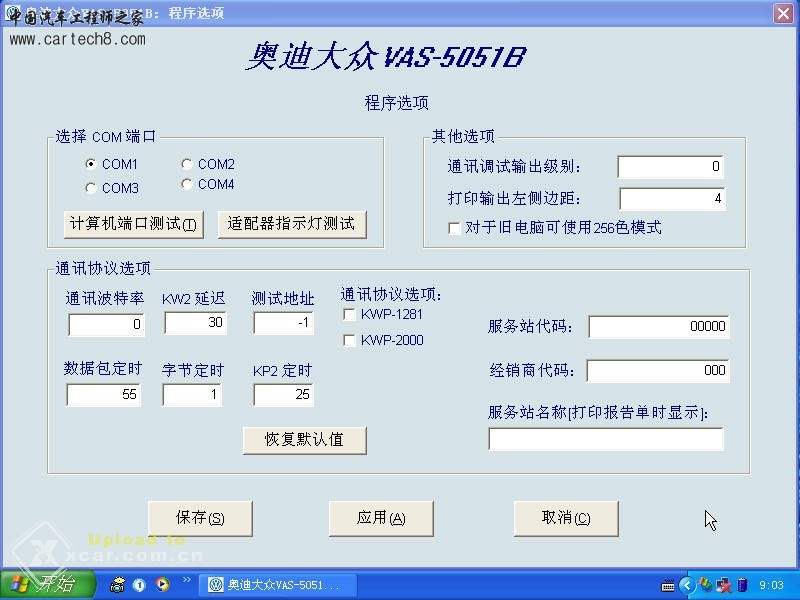This screenshot has width=800, height=600.
Task: Focus the 测试地址 input field
Action: (284, 323)
